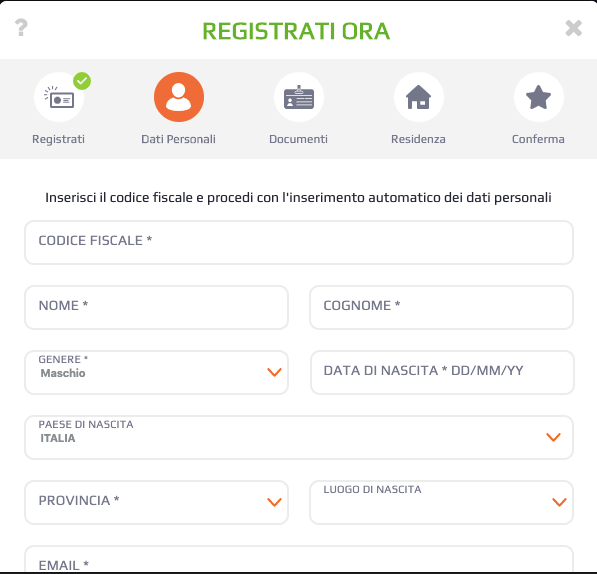Focus the Data di Nascita field
The width and height of the screenshot is (597, 574).
pos(442,373)
